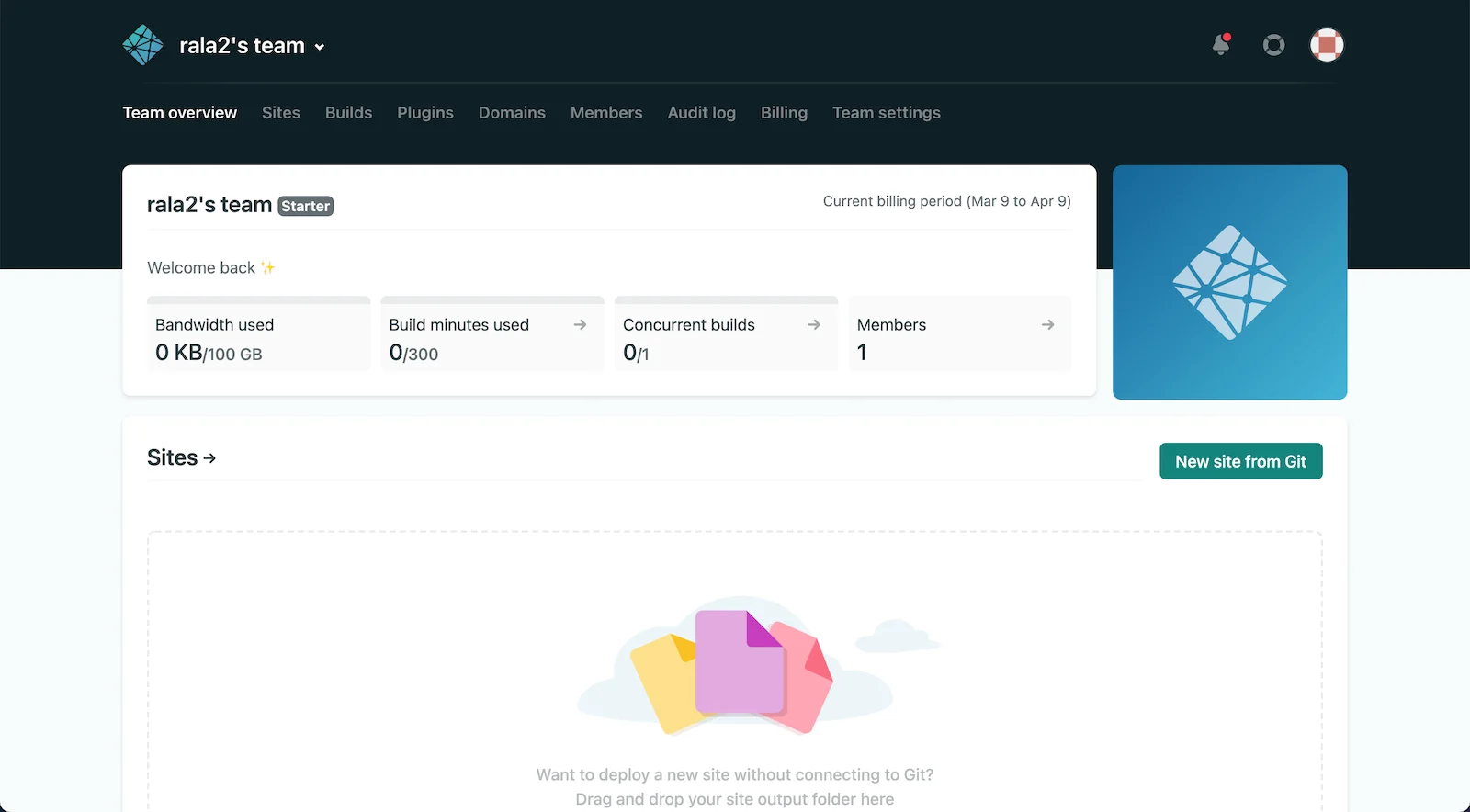This screenshot has height=812, width=1470.
Task: Click the '0/300' build minutes value
Action: point(413,353)
